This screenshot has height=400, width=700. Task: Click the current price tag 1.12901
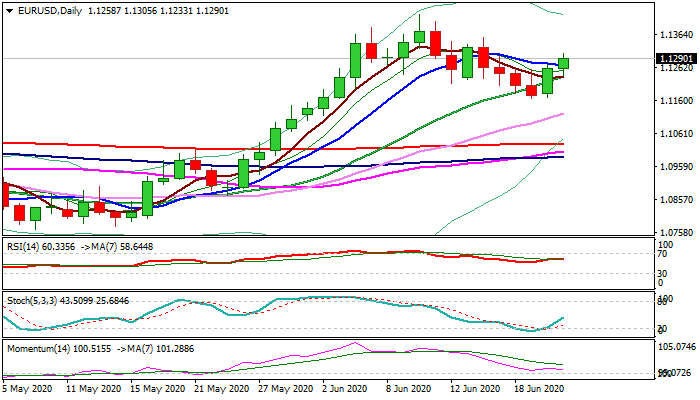coord(669,59)
